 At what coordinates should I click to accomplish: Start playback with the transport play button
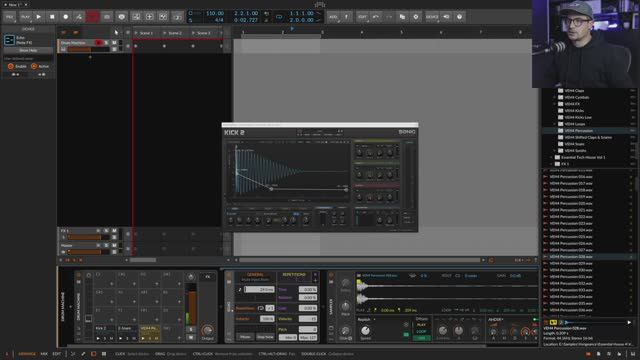click(x=38, y=17)
